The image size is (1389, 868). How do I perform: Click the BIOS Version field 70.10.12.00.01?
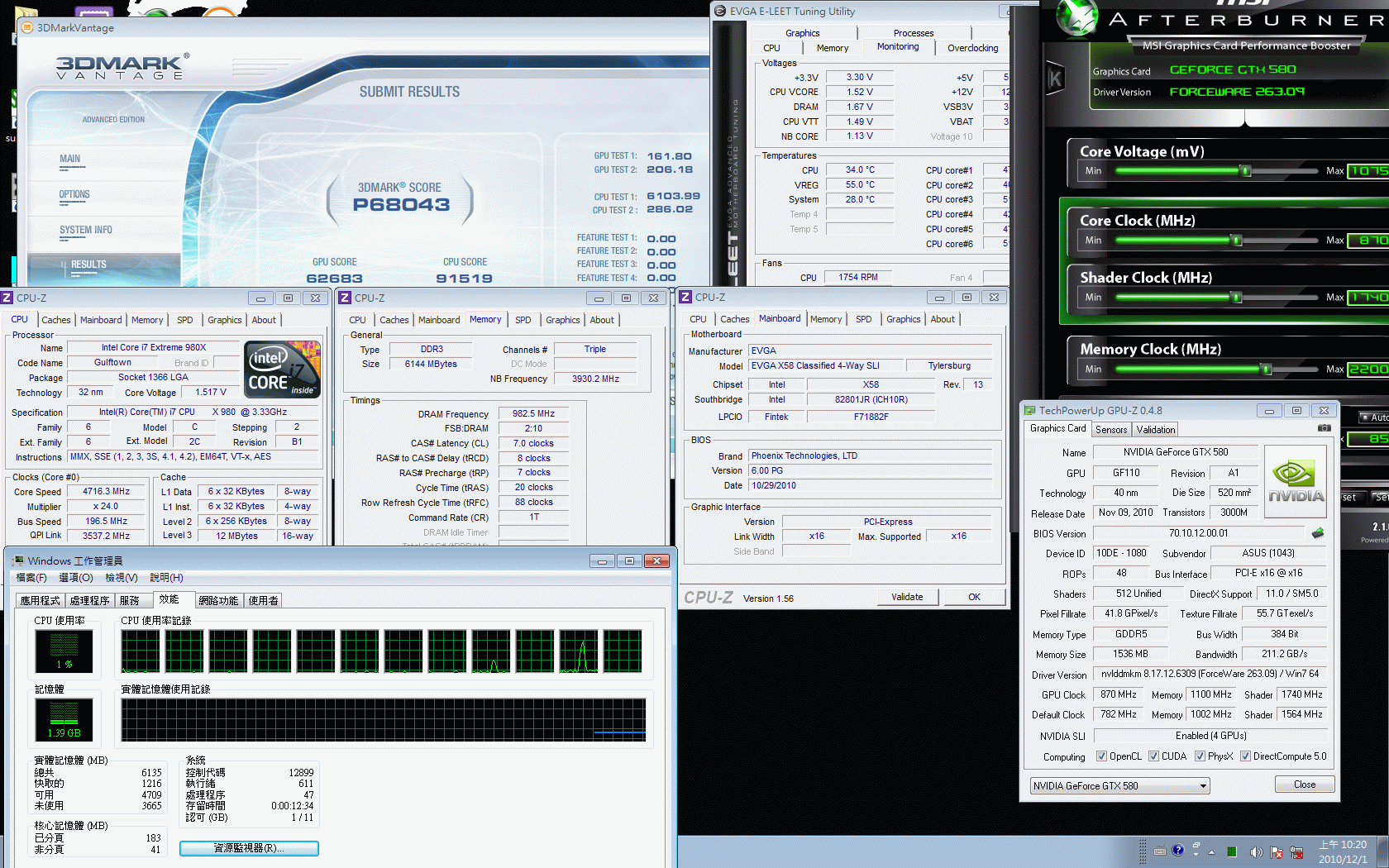(x=1198, y=534)
